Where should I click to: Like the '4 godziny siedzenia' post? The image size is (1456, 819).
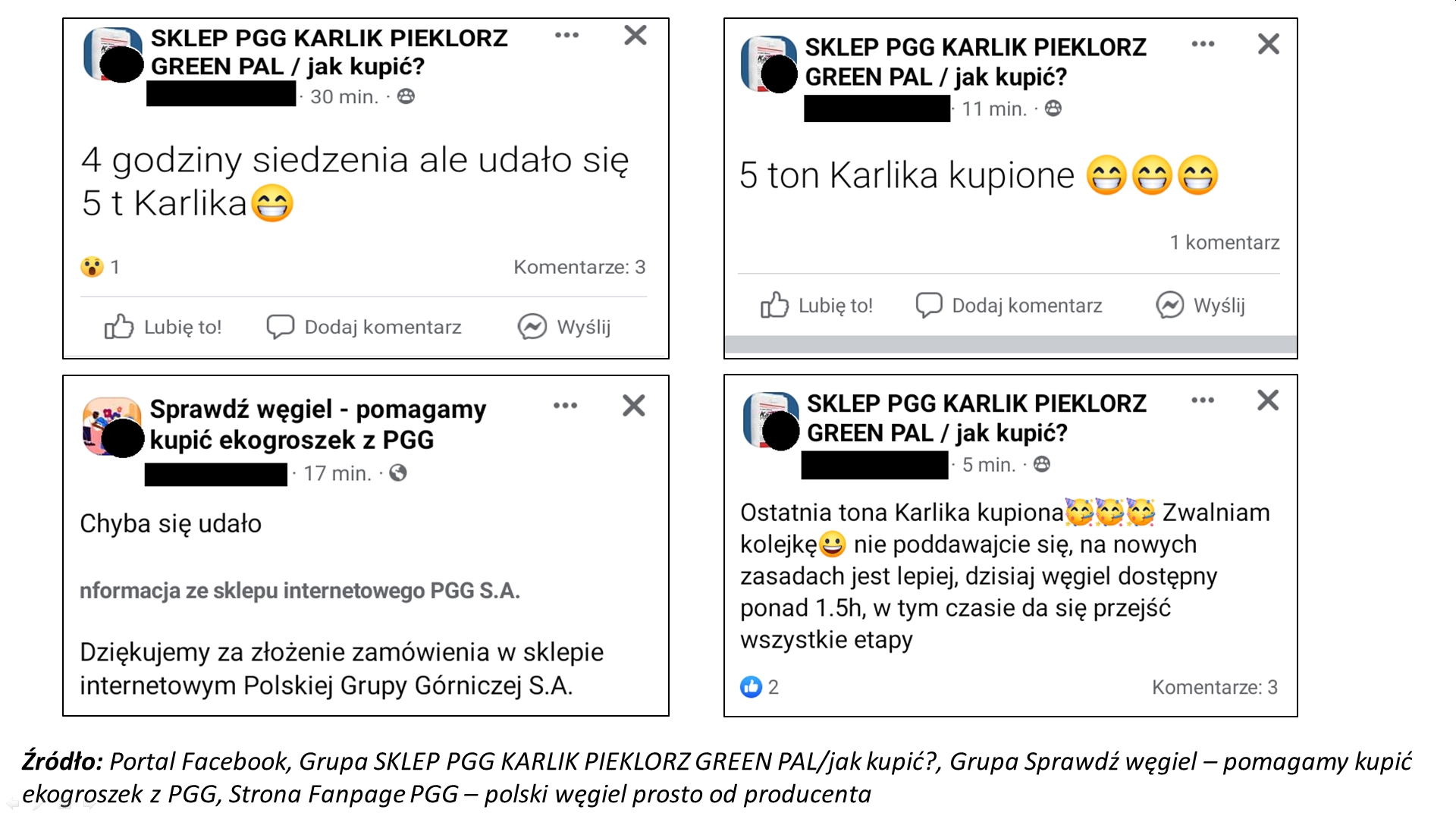(x=163, y=327)
